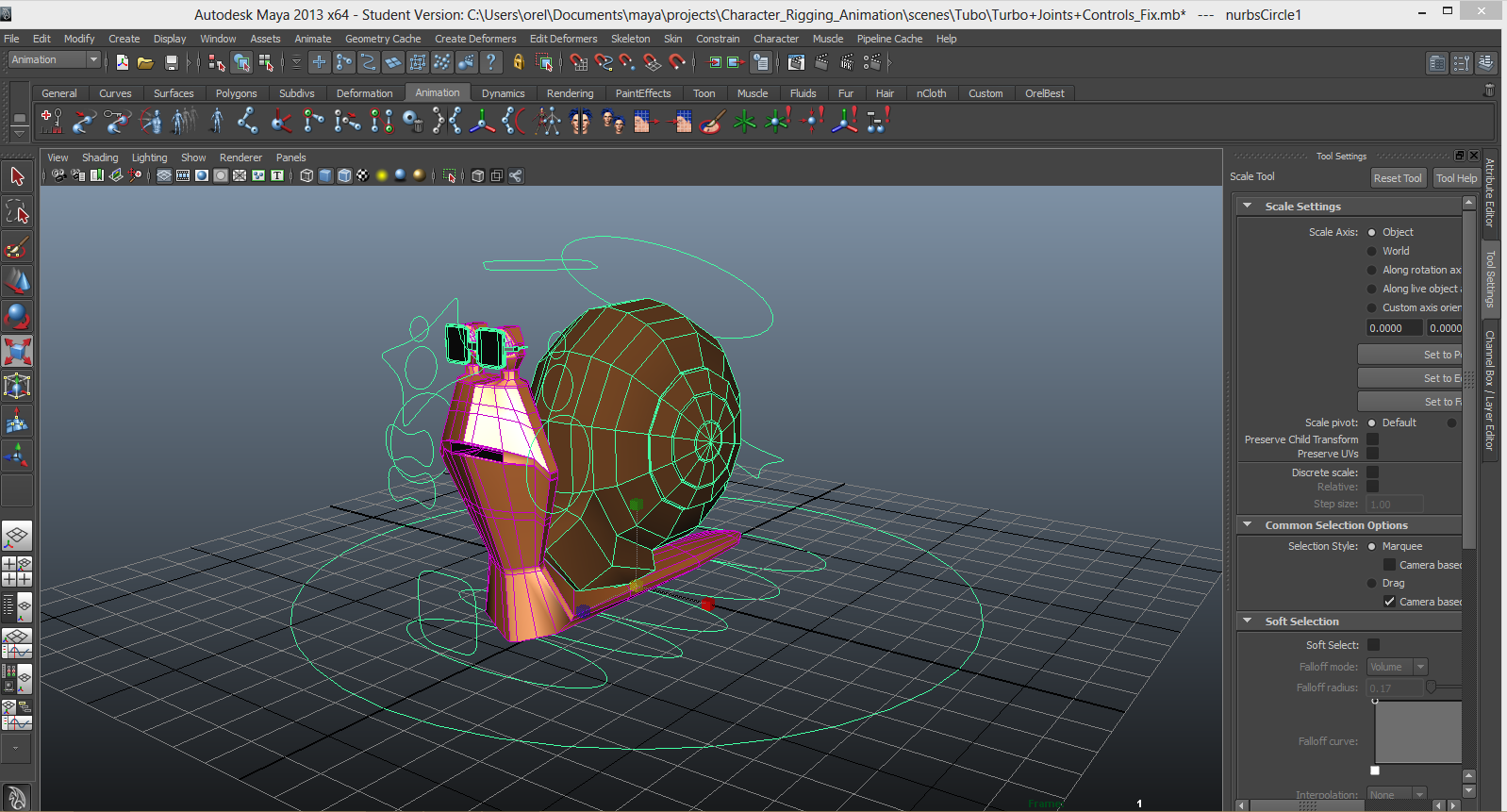This screenshot has width=1507, height=812.
Task: Turn on the Soft Select checkbox
Action: (x=1373, y=645)
